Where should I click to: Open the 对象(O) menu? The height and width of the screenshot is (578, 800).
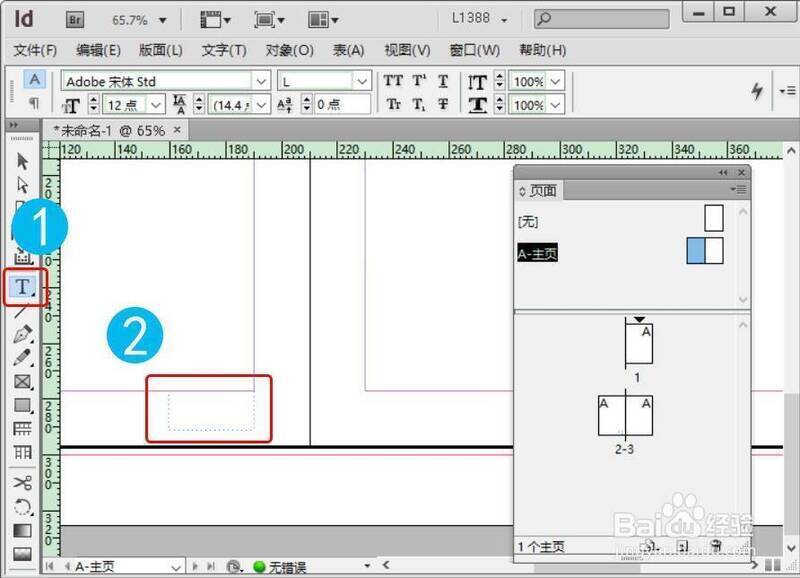[289, 50]
